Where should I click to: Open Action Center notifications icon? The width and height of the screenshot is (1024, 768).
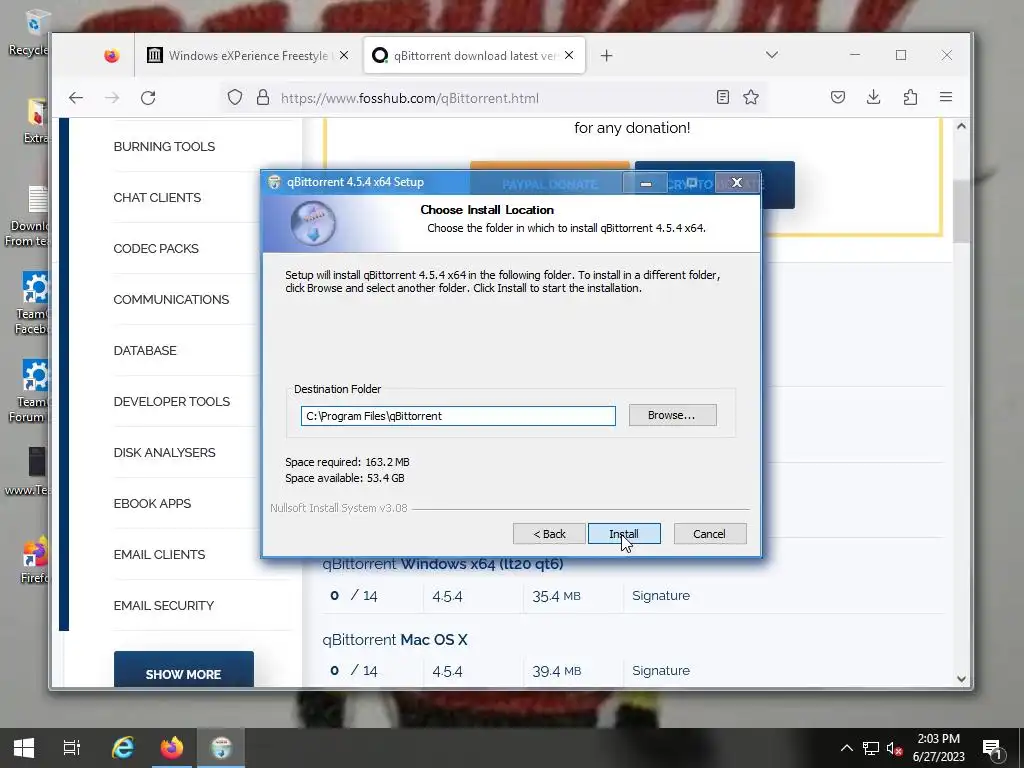click(992, 748)
